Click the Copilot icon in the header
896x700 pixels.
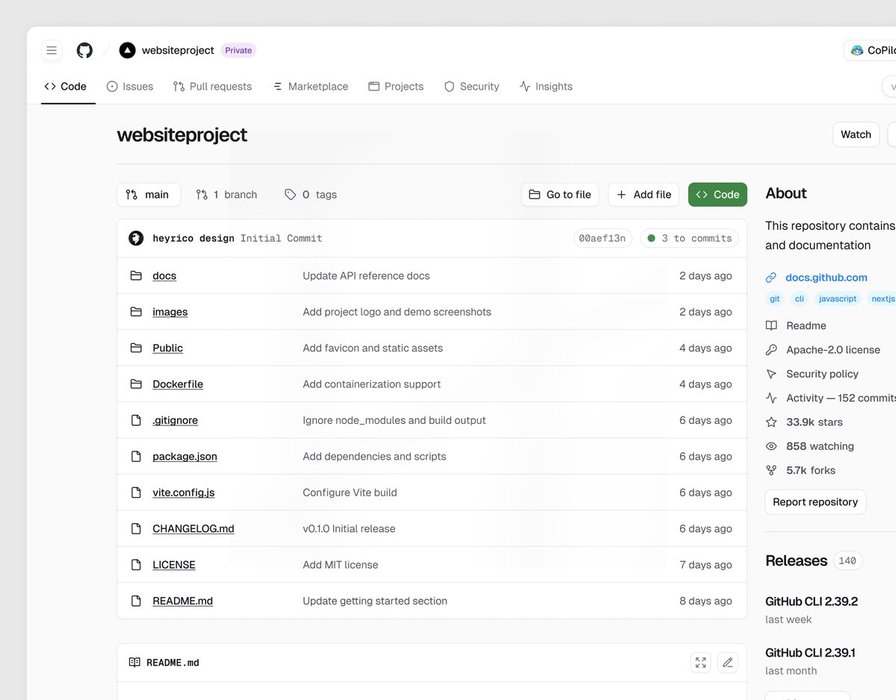coord(857,50)
